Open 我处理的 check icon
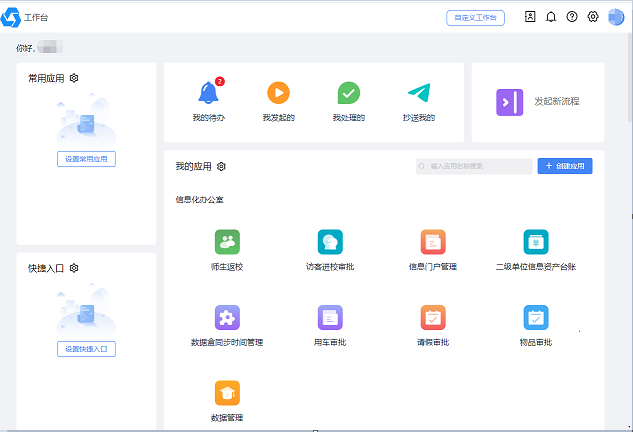 [x=349, y=92]
